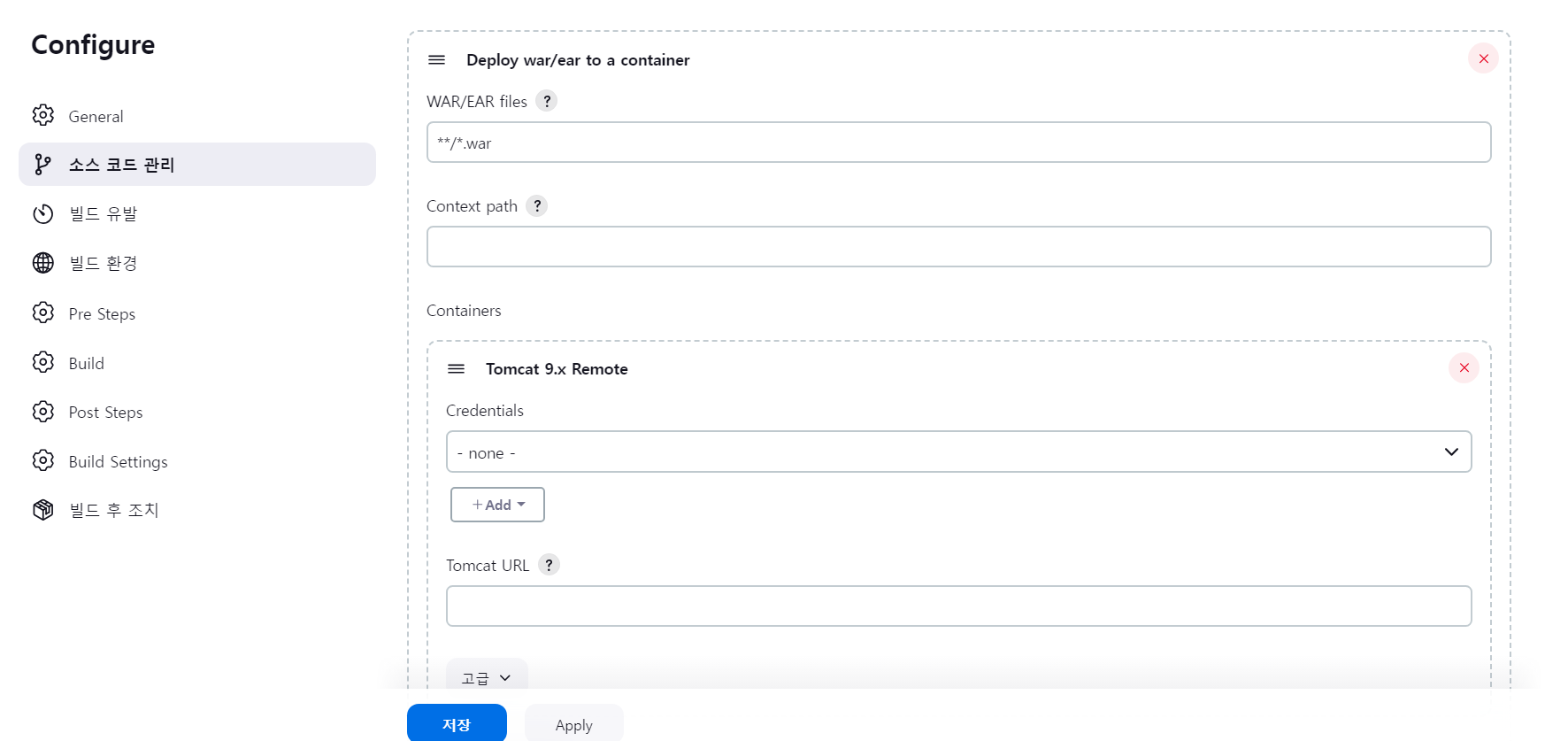Screen dimensions: 1568x741
Task: Delete the Tomcat 9.x Remote container
Action: (1464, 367)
